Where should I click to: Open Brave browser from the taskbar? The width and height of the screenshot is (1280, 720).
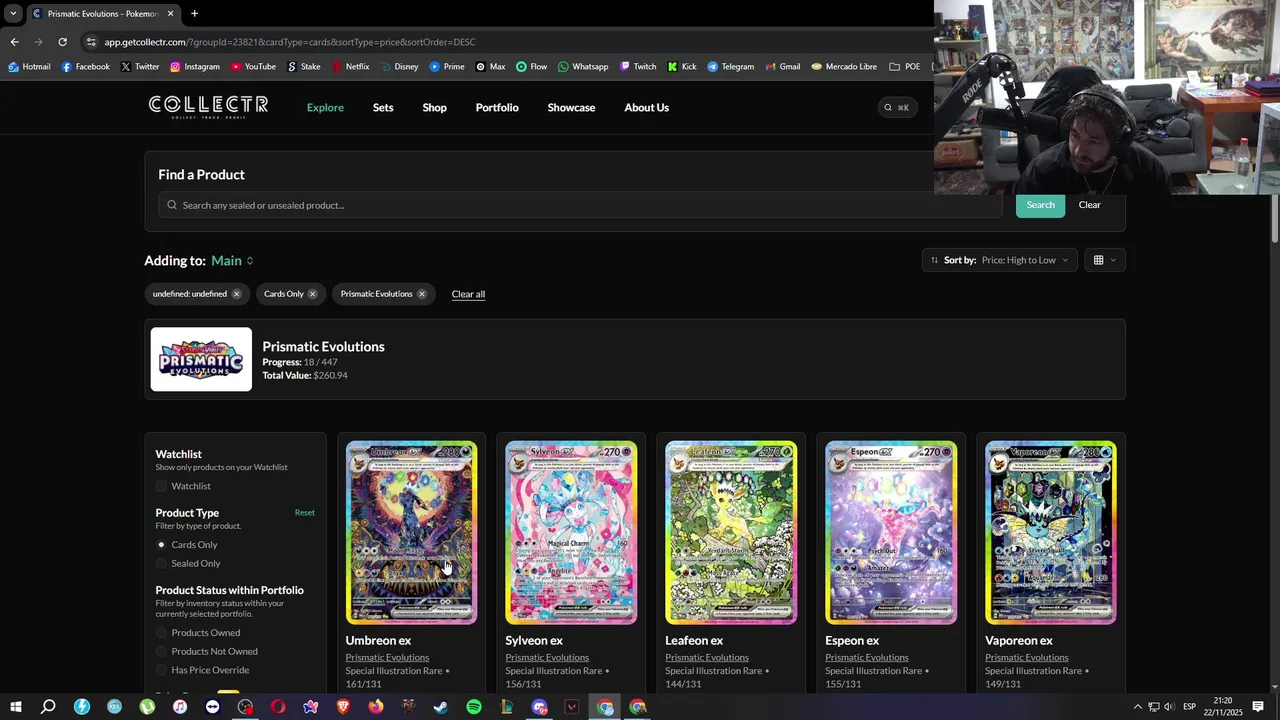tap(343, 707)
